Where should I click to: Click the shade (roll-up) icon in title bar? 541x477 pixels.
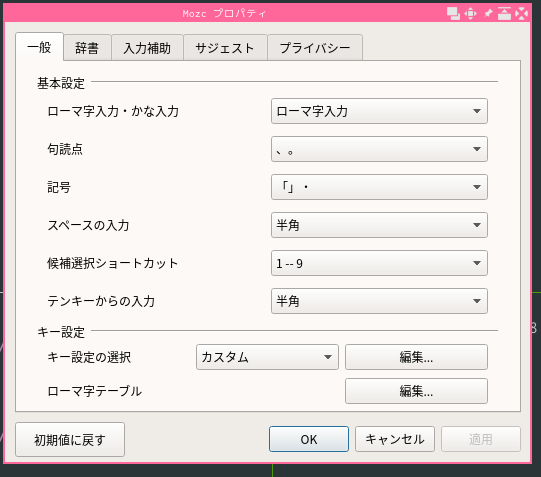pyautogui.click(x=504, y=13)
